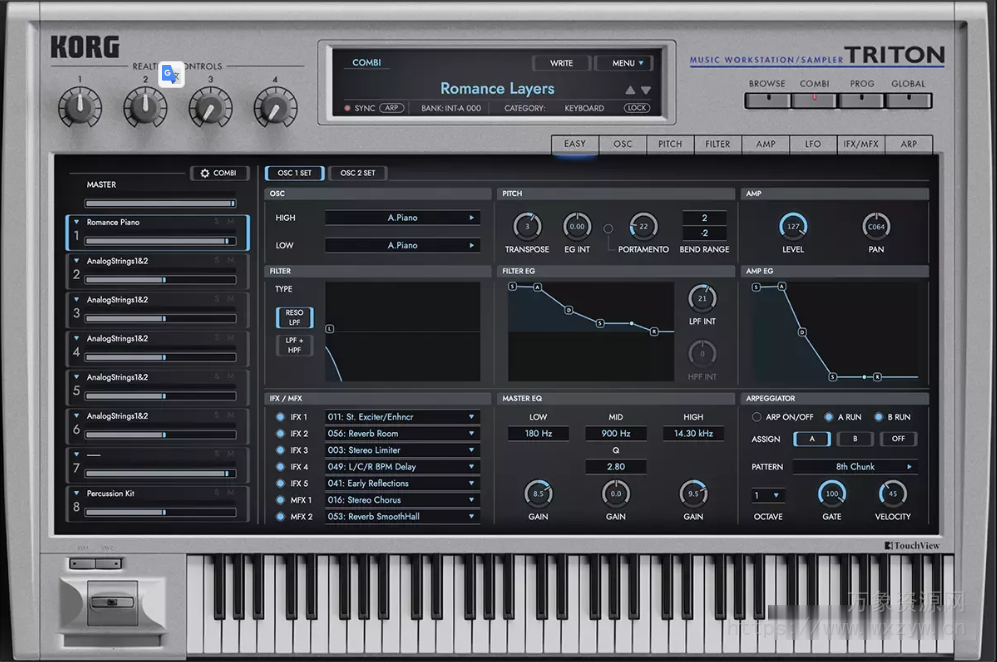Toggle ARP ON/OFF in arpeggiator
997x662 pixels.
[x=757, y=417]
